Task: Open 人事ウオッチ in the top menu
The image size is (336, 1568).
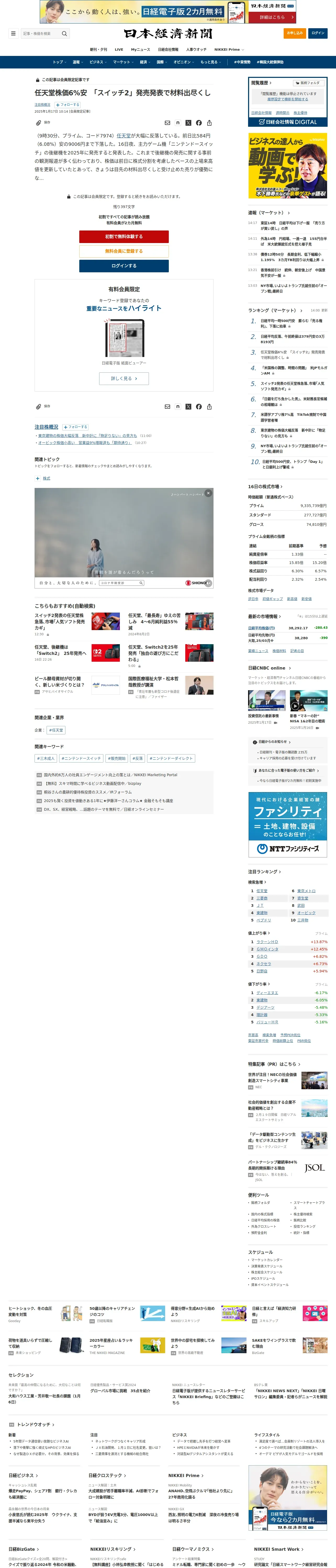Action: (x=196, y=49)
